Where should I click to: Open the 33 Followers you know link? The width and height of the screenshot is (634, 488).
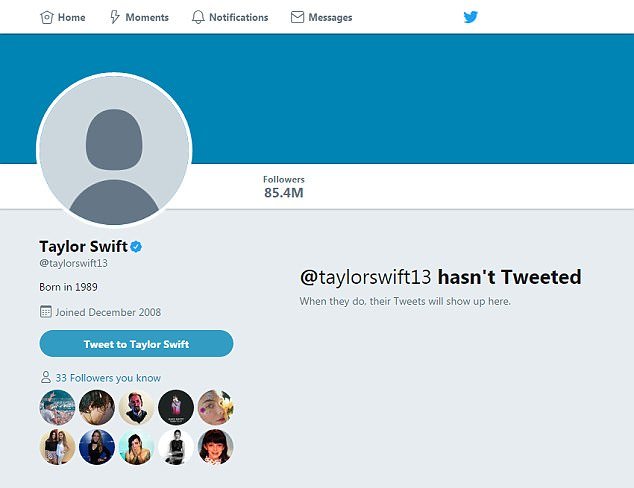coord(109,378)
